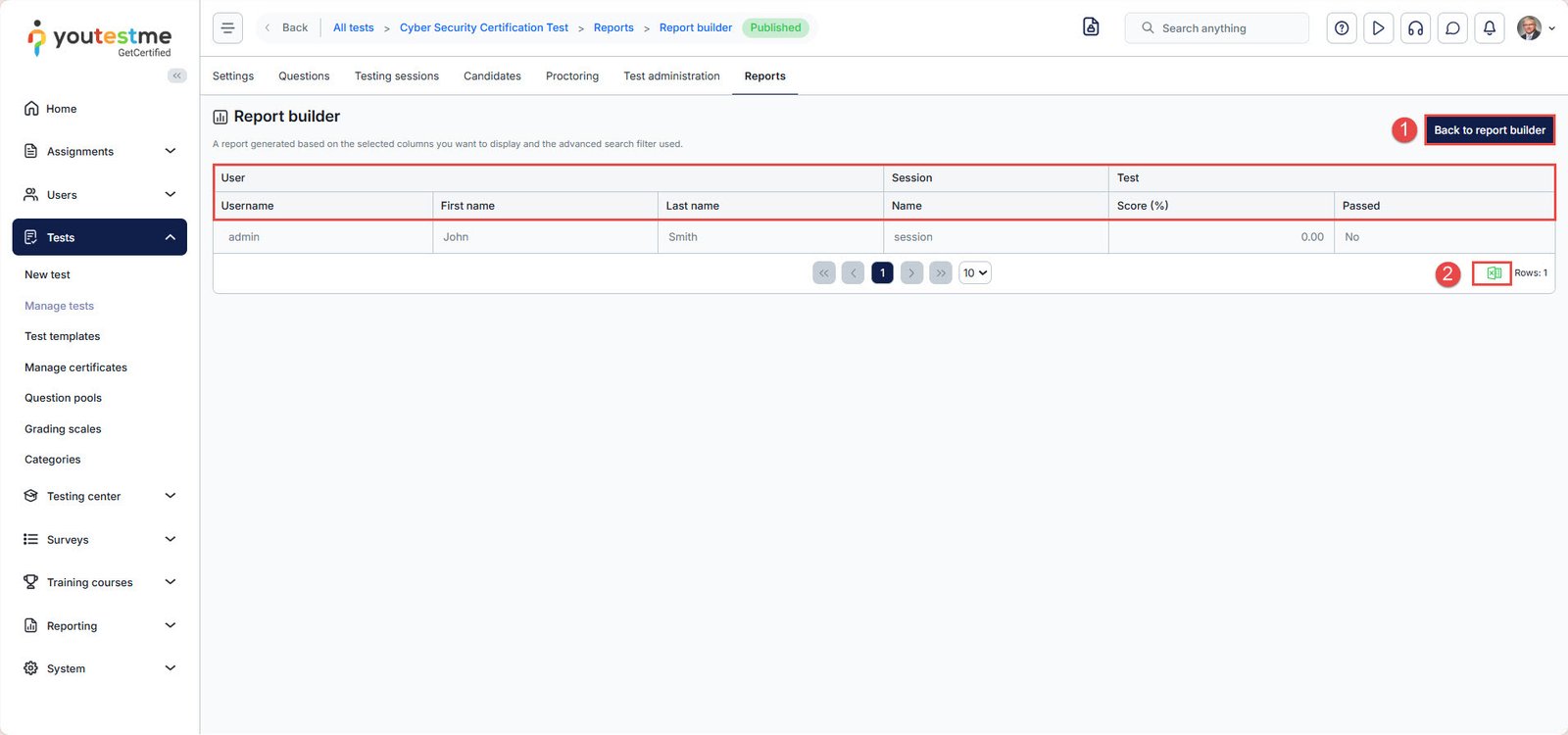Open the chat messages icon
This screenshot has height=735, width=1568.
[1452, 28]
